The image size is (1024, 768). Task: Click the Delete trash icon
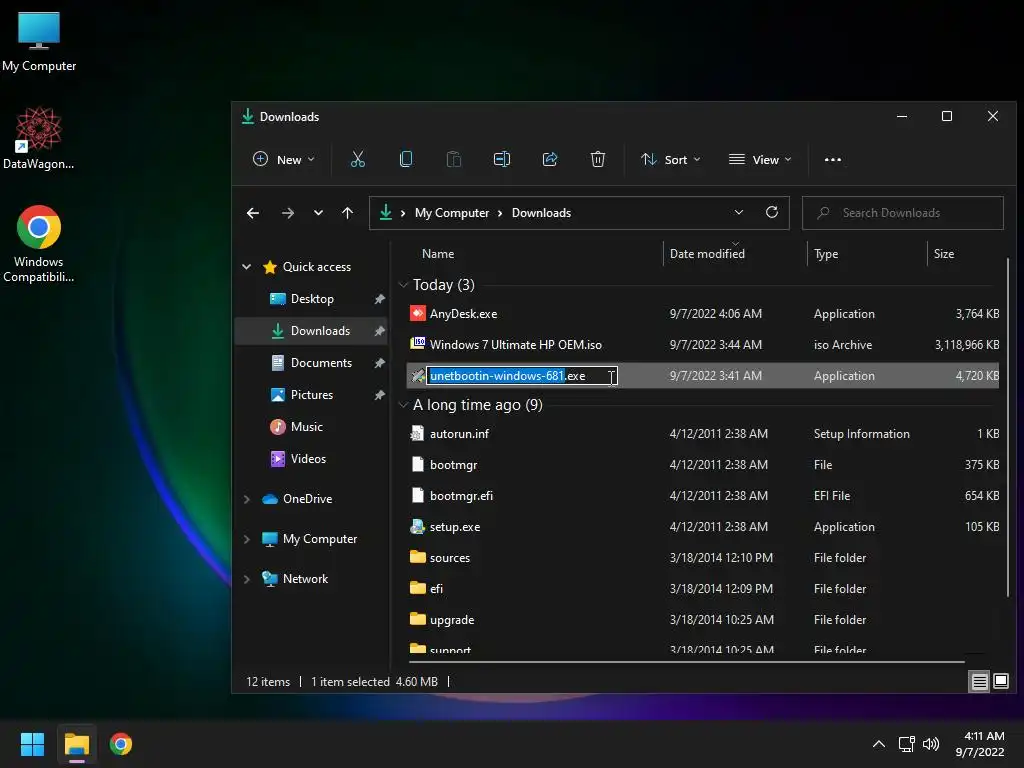(x=598, y=159)
